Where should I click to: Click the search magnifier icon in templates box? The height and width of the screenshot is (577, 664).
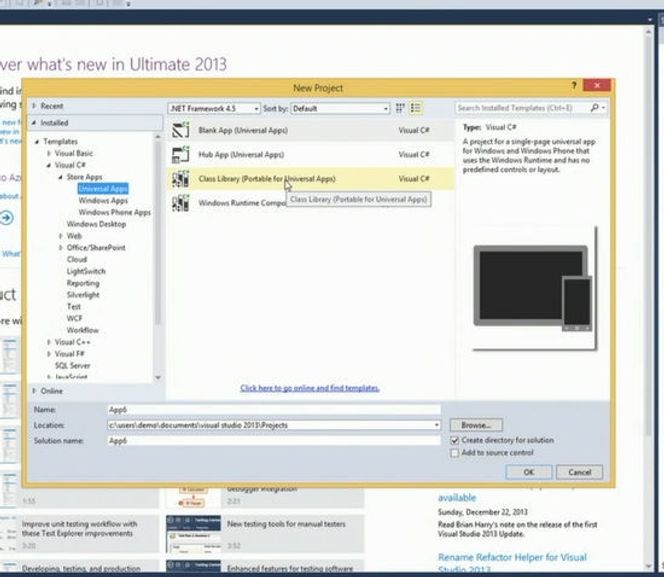(595, 108)
